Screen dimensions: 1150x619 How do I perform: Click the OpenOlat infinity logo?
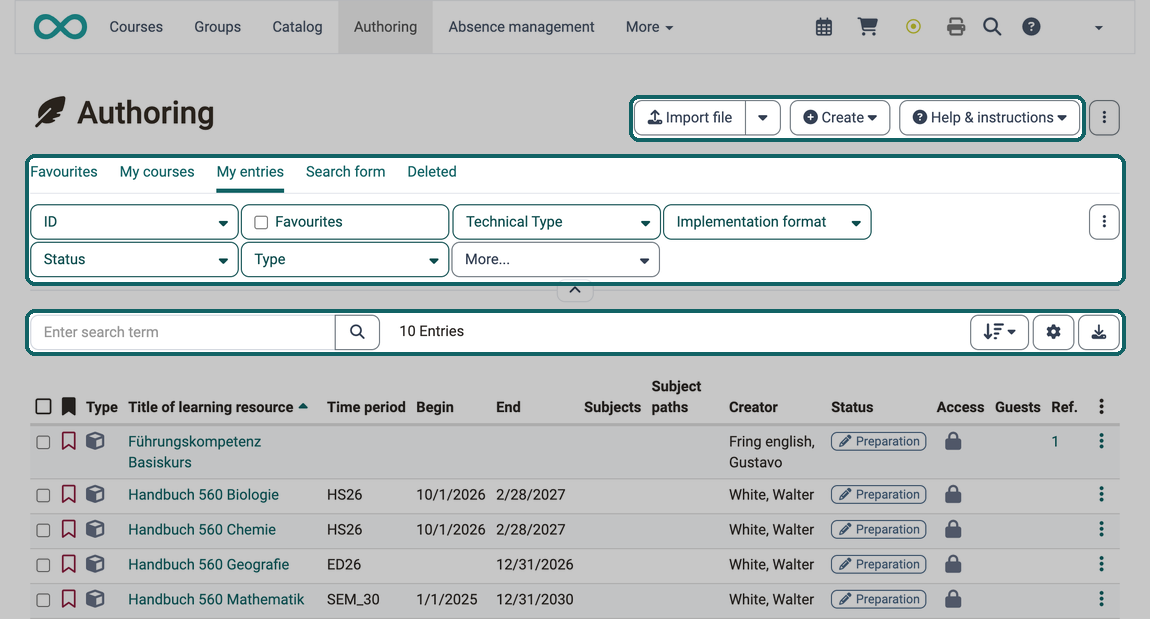(60, 27)
